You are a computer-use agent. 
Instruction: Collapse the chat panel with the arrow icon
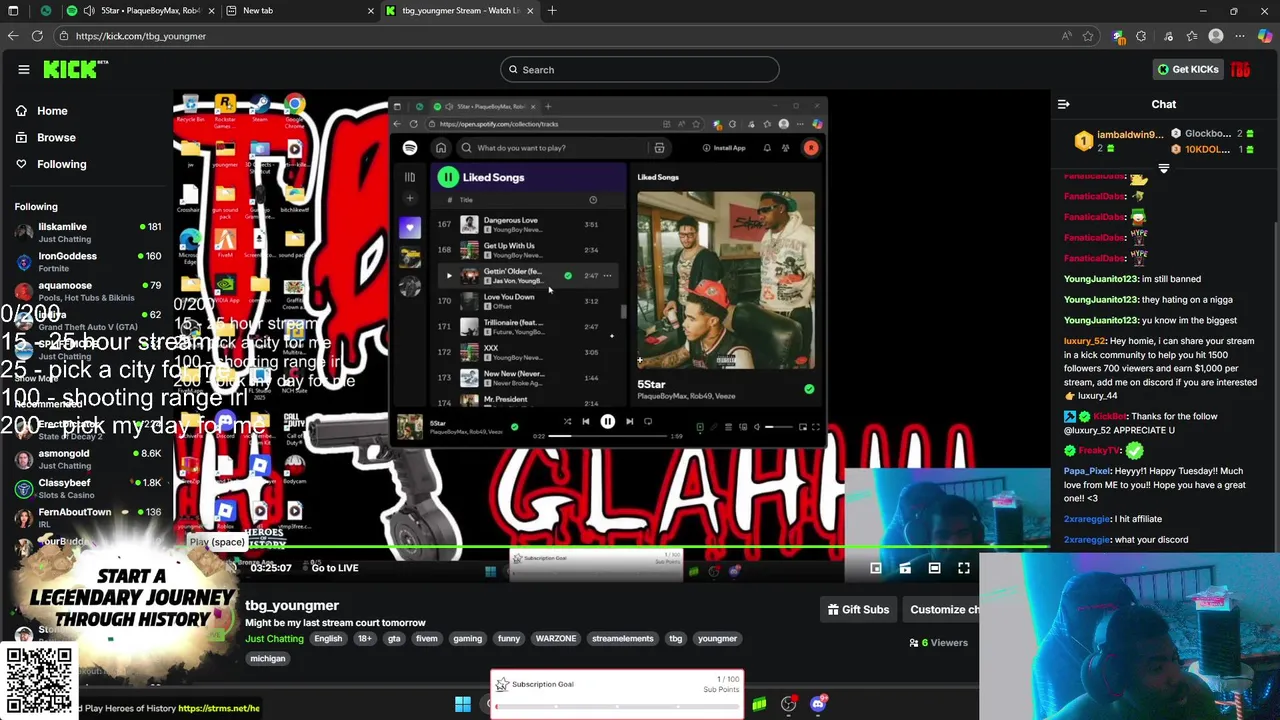[x=1064, y=104]
